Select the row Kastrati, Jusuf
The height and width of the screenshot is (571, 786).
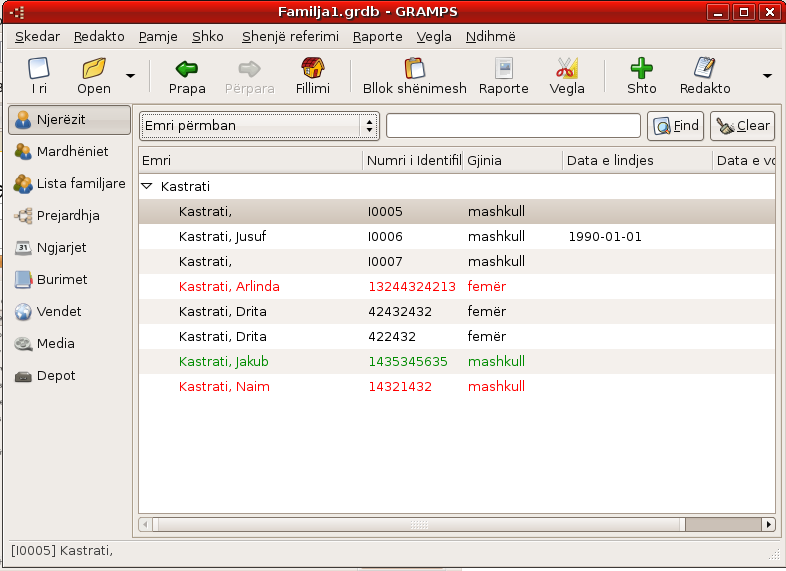457,237
